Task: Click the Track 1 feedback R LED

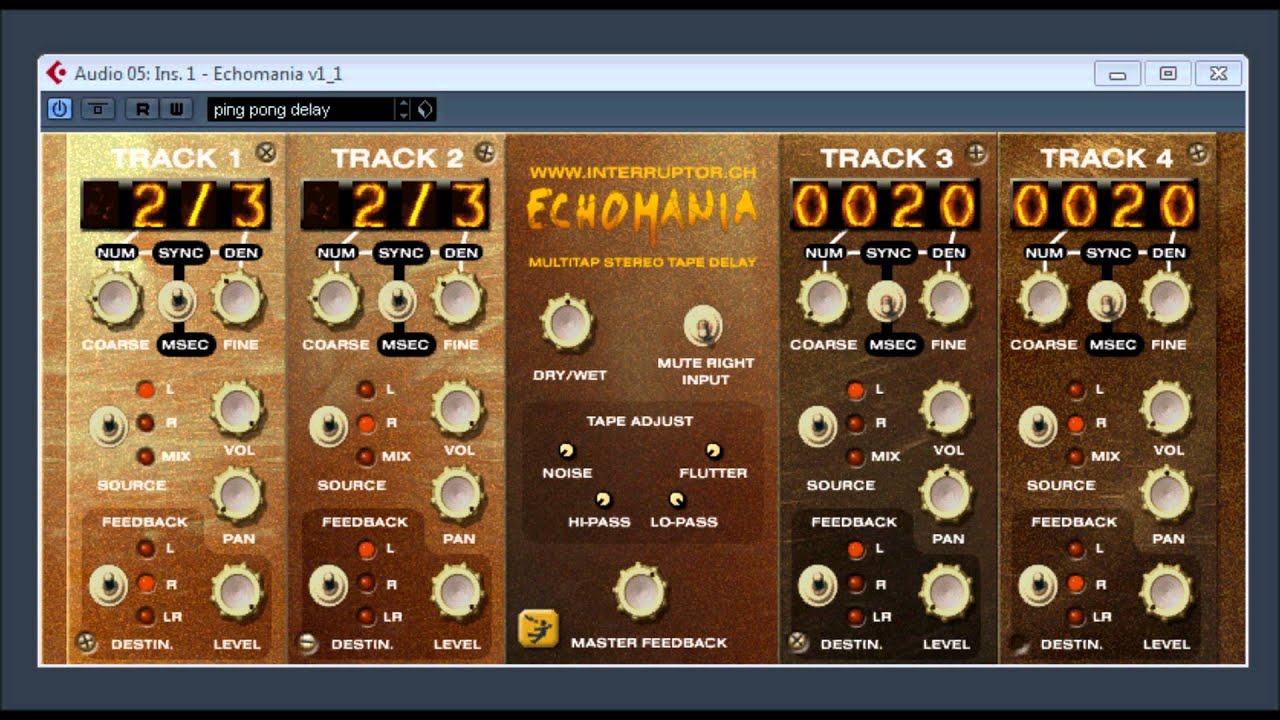Action: (x=145, y=582)
